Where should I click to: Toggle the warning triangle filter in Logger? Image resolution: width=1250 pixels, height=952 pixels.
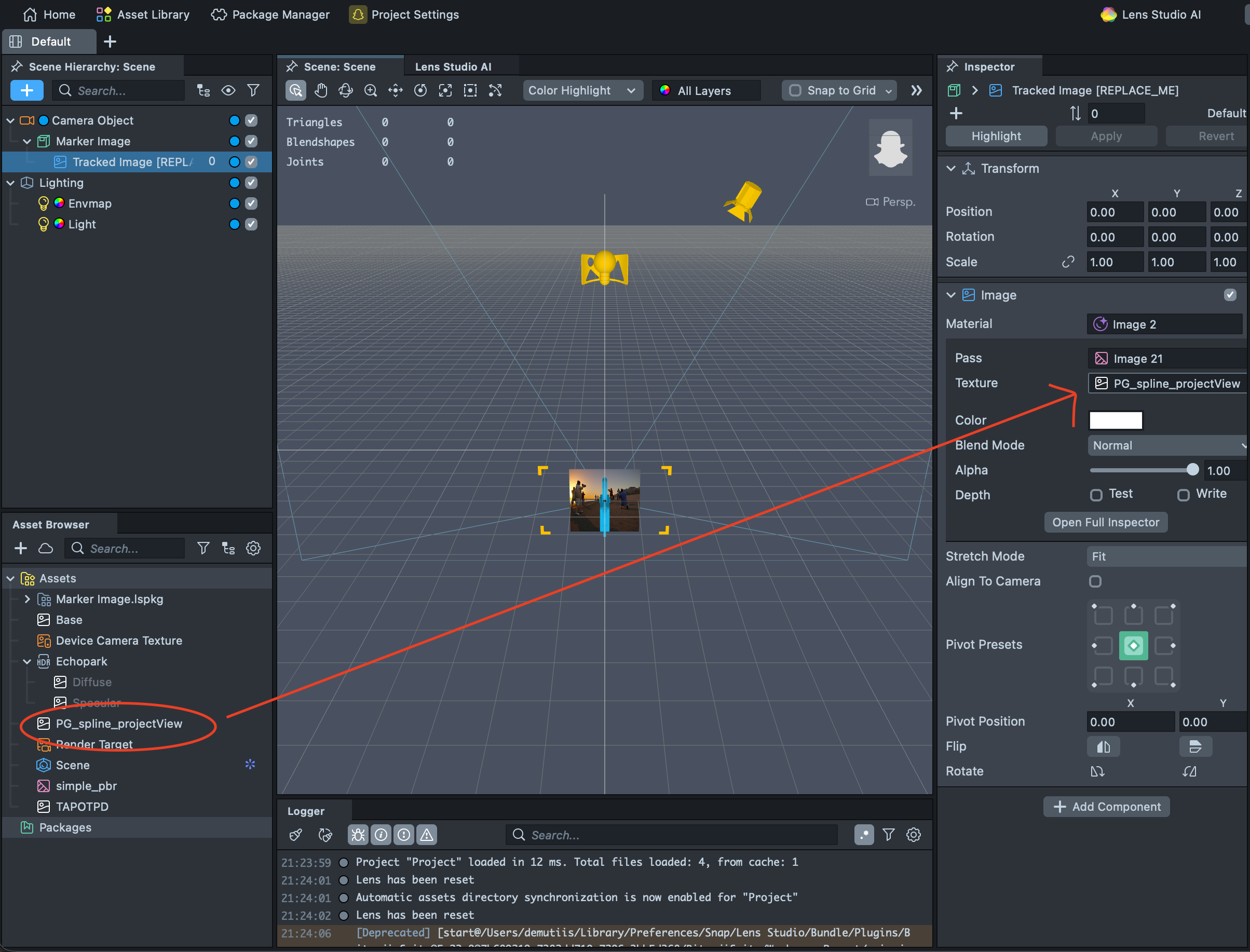click(426, 835)
